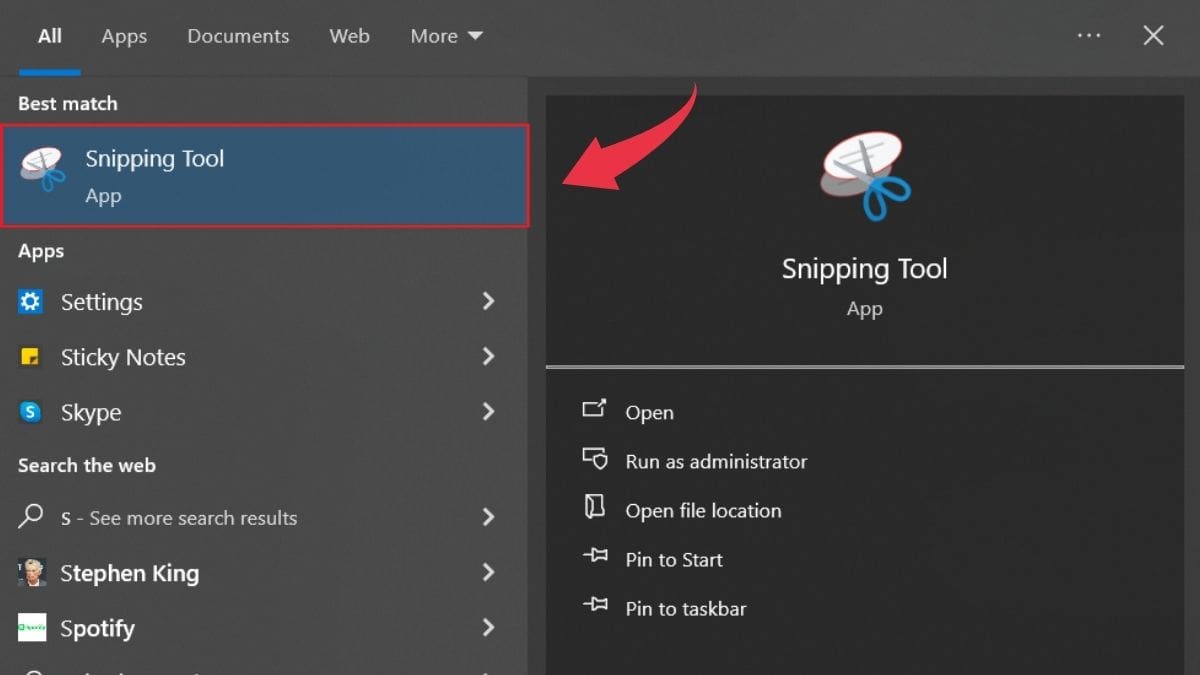The image size is (1200, 675).
Task: Expand the Sticky Notes result chevron
Action: (488, 356)
